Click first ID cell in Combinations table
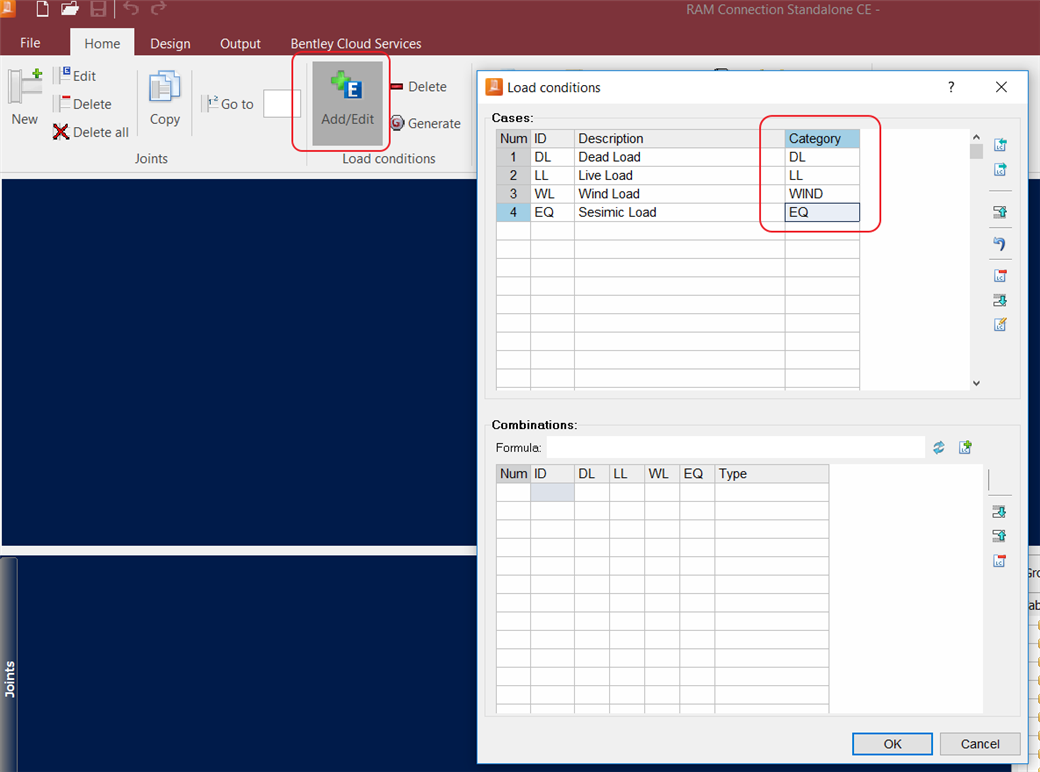Viewport: 1040px width, 772px height. 552,492
